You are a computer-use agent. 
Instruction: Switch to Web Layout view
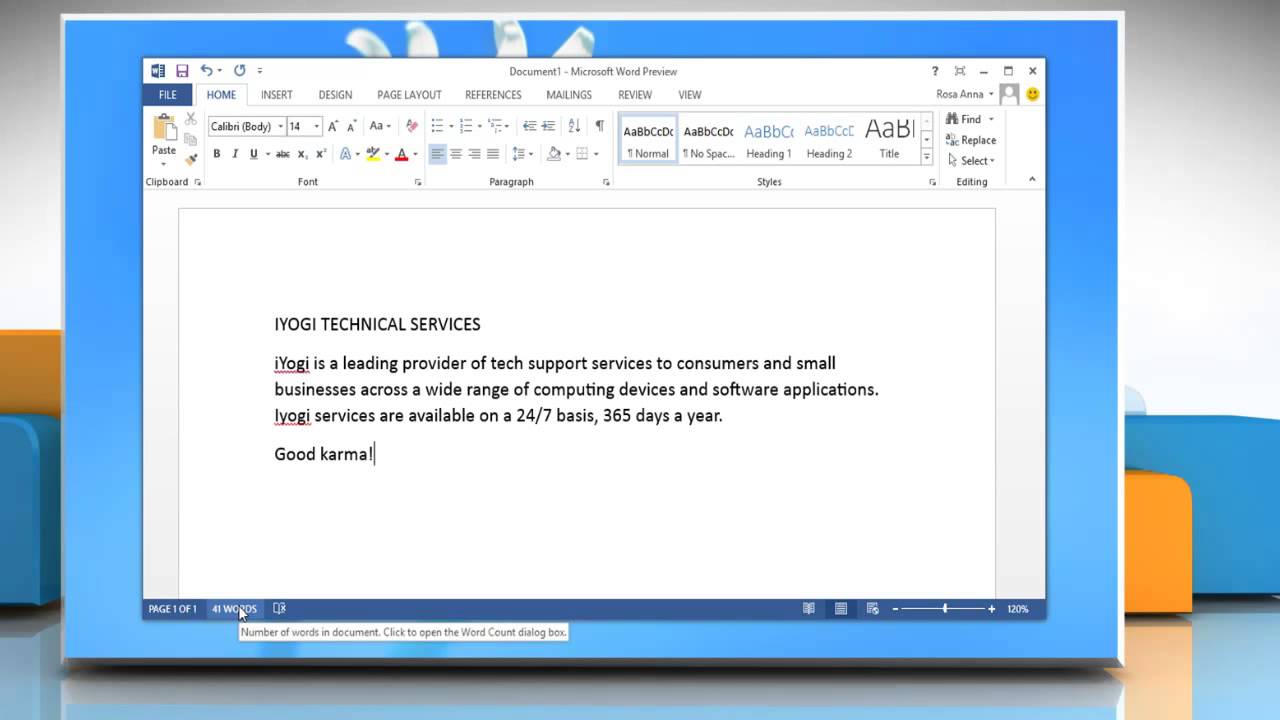tap(873, 608)
